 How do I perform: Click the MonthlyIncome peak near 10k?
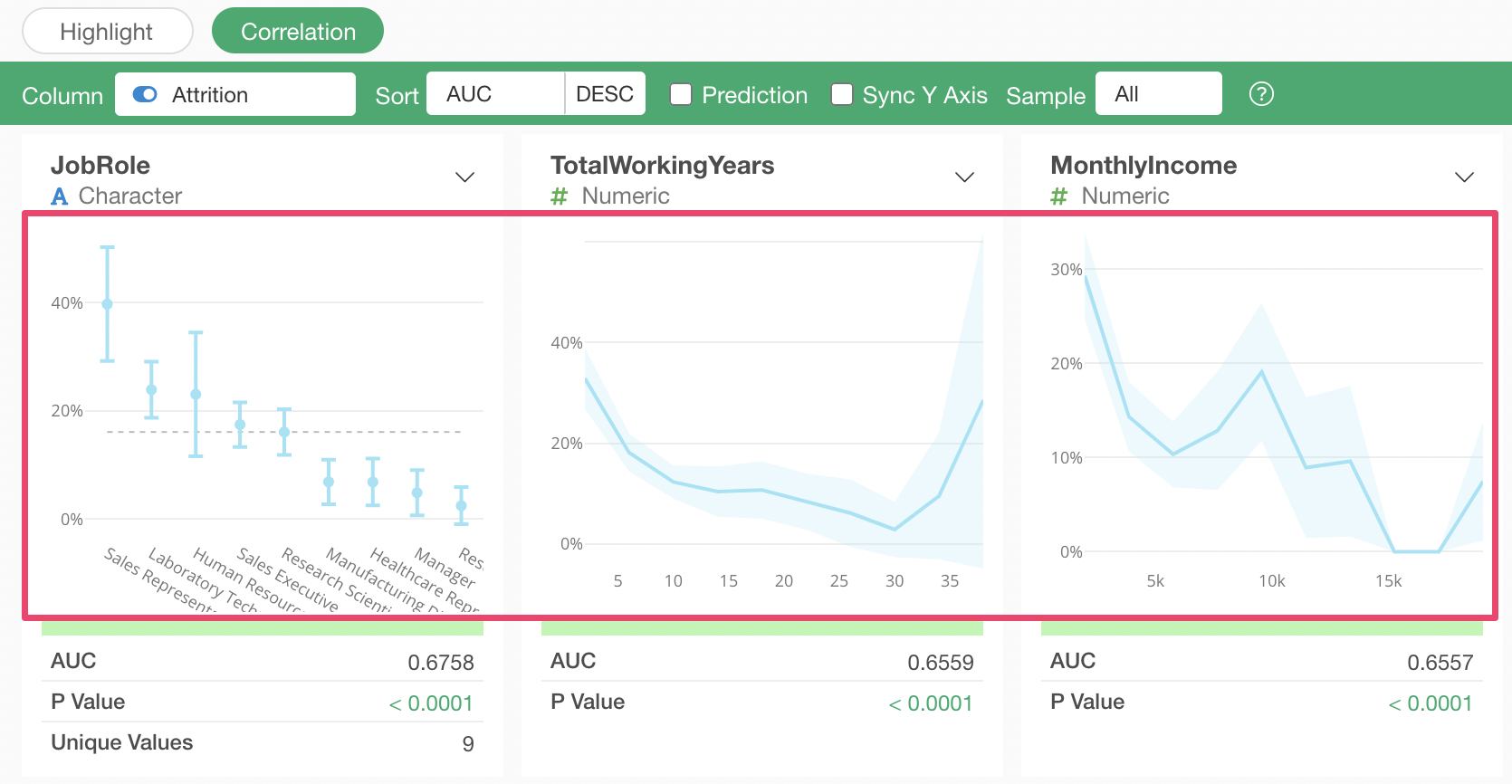[x=1261, y=372]
